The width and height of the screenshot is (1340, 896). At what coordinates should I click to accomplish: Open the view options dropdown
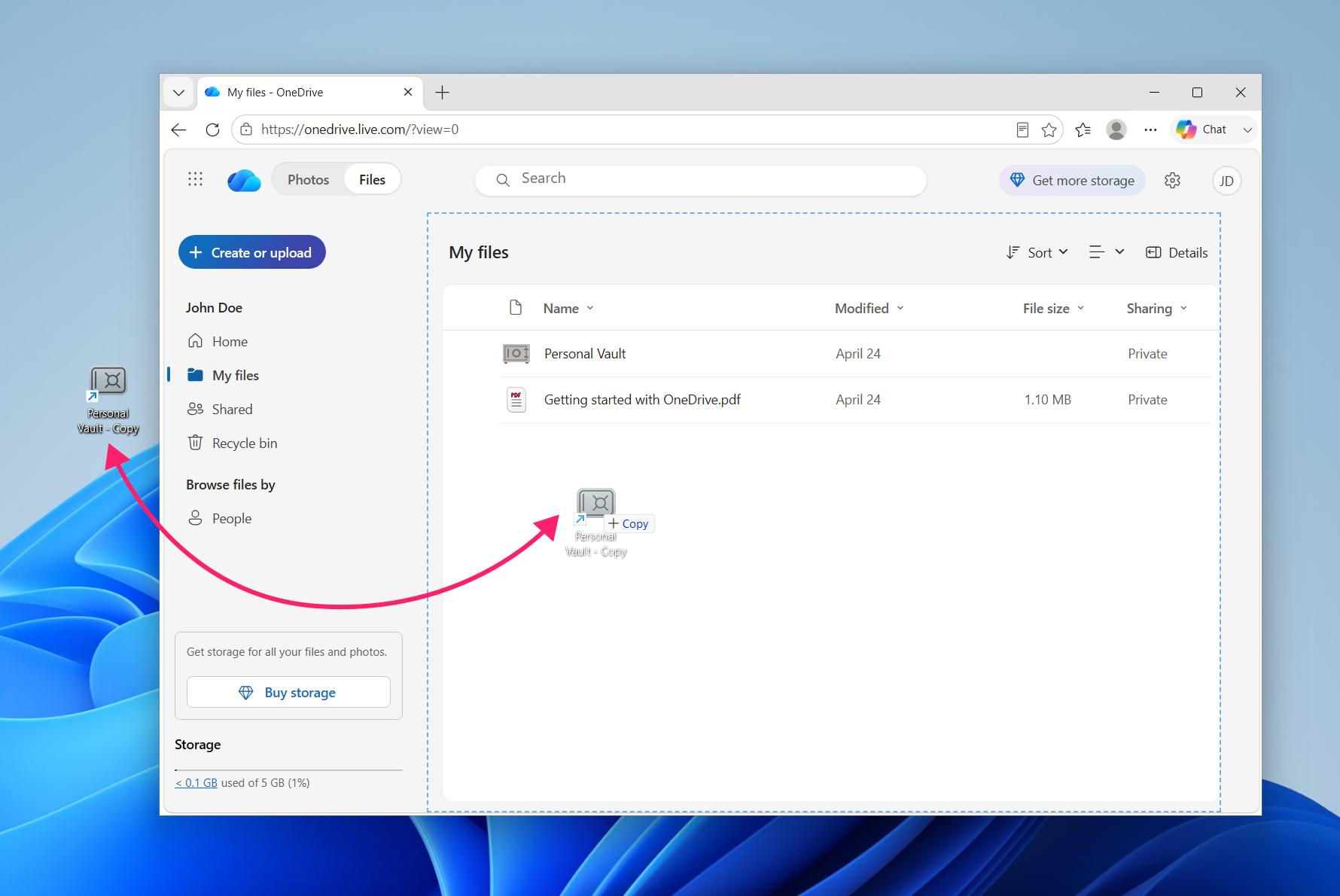(x=1107, y=252)
